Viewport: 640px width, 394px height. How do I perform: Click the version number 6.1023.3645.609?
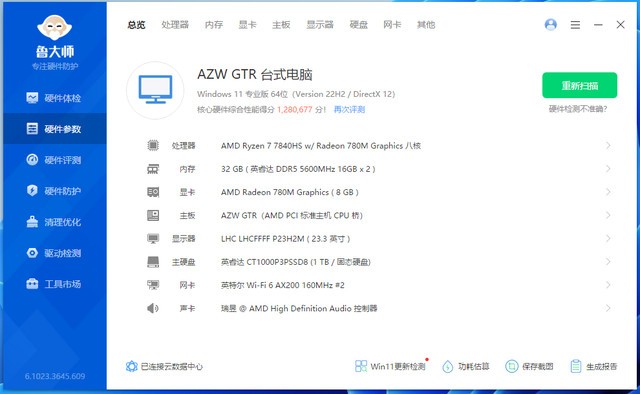click(x=55, y=376)
